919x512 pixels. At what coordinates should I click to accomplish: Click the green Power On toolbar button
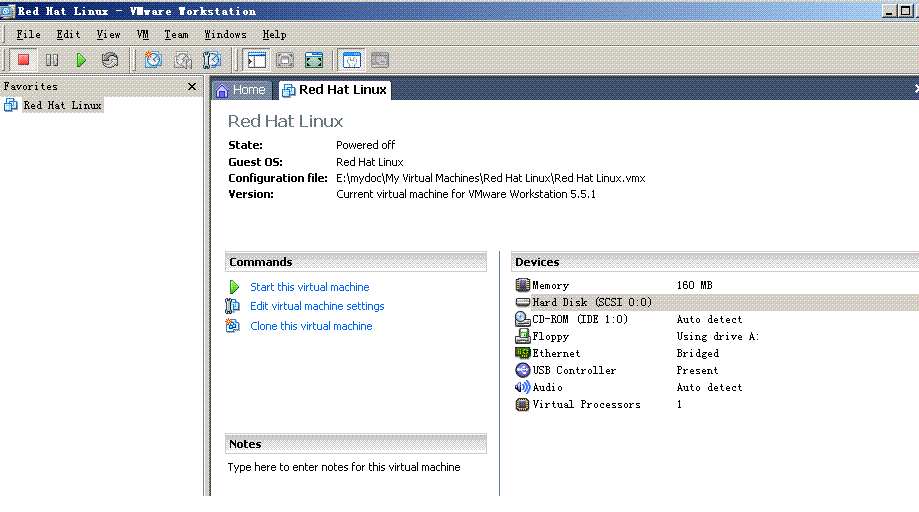81,60
